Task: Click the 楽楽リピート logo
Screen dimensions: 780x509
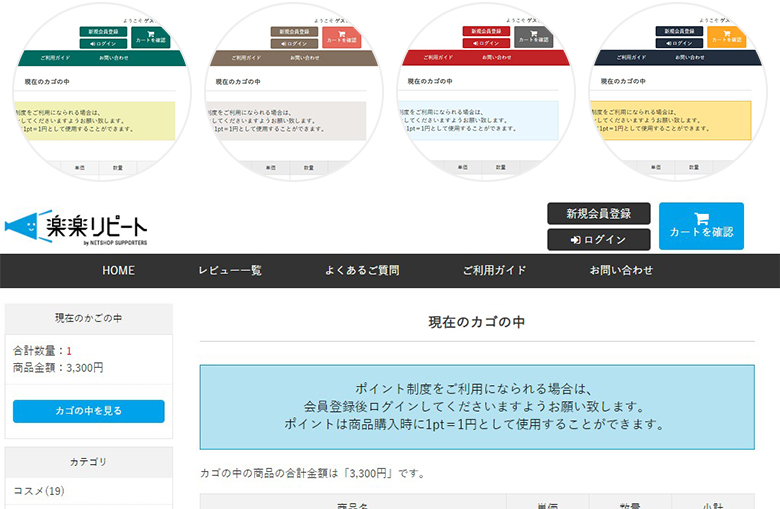Action: 76,227
